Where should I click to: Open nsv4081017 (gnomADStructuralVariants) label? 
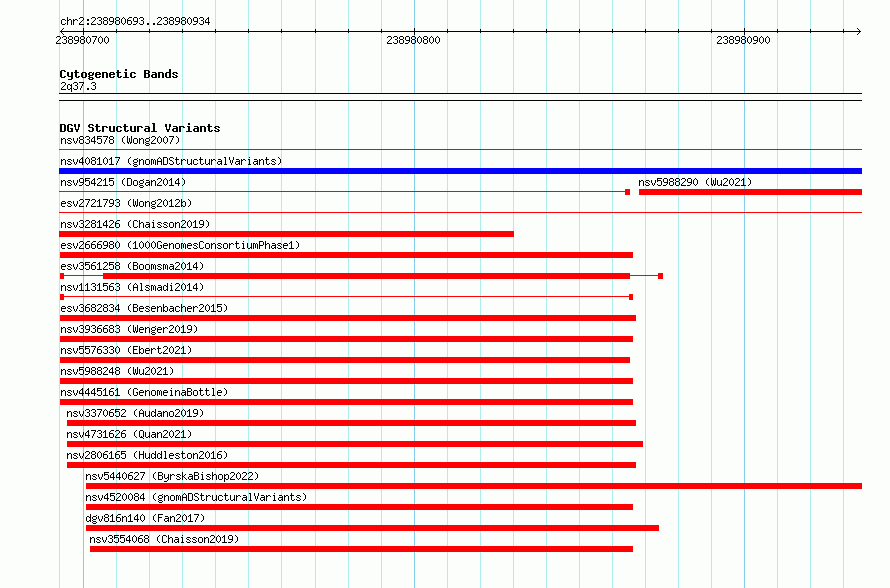(171, 161)
